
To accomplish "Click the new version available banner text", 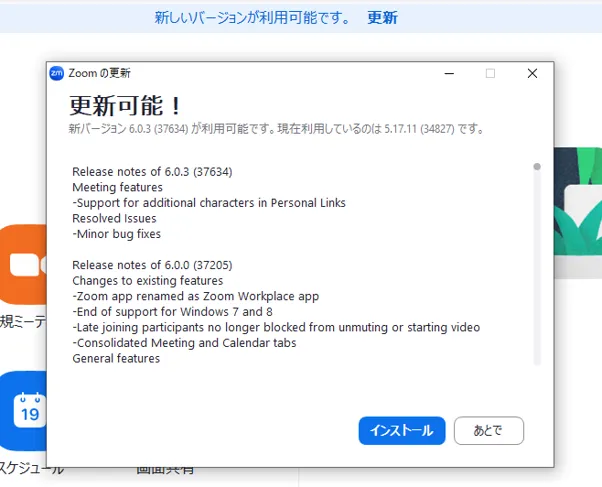I will 252,17.
